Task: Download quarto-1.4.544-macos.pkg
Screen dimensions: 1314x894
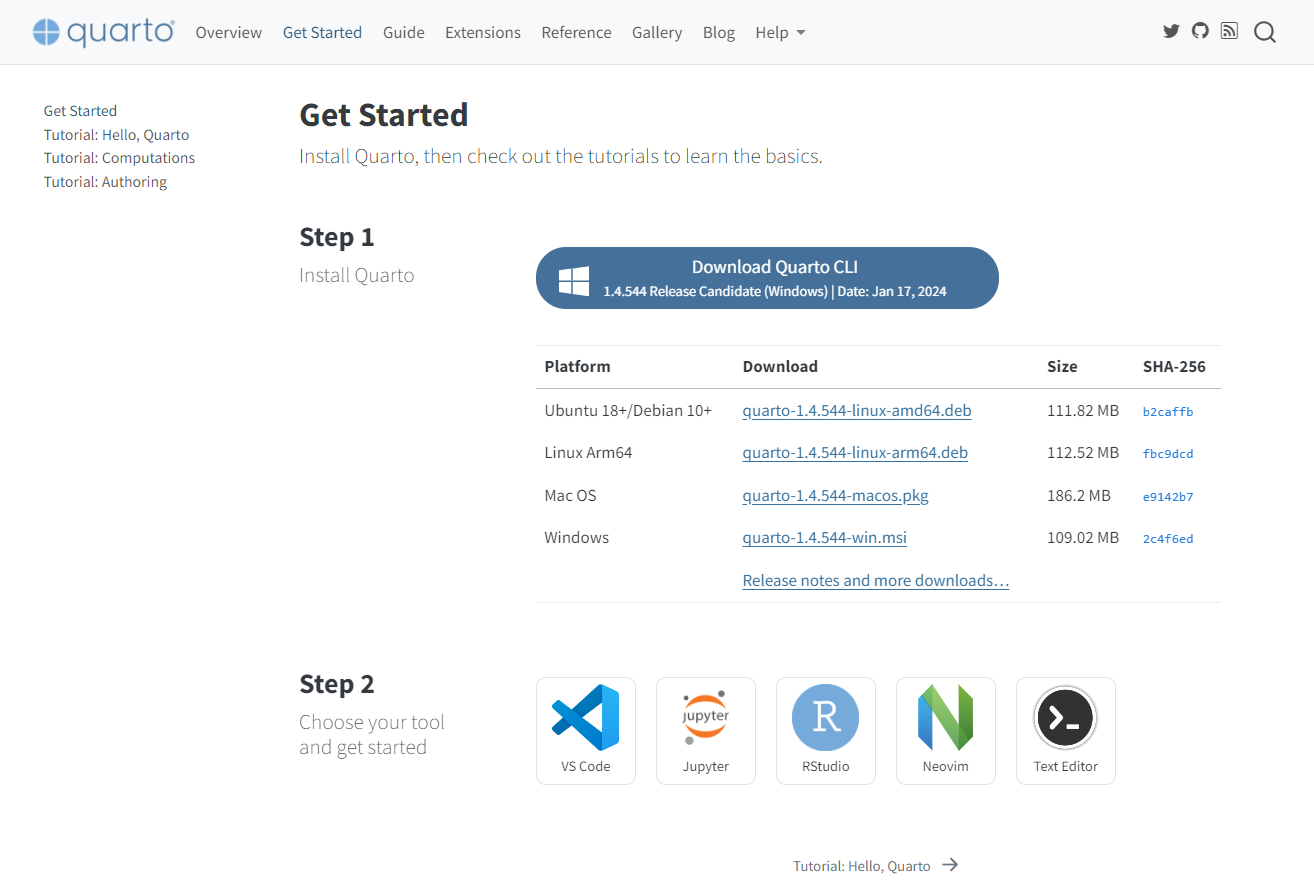Action: [x=836, y=495]
